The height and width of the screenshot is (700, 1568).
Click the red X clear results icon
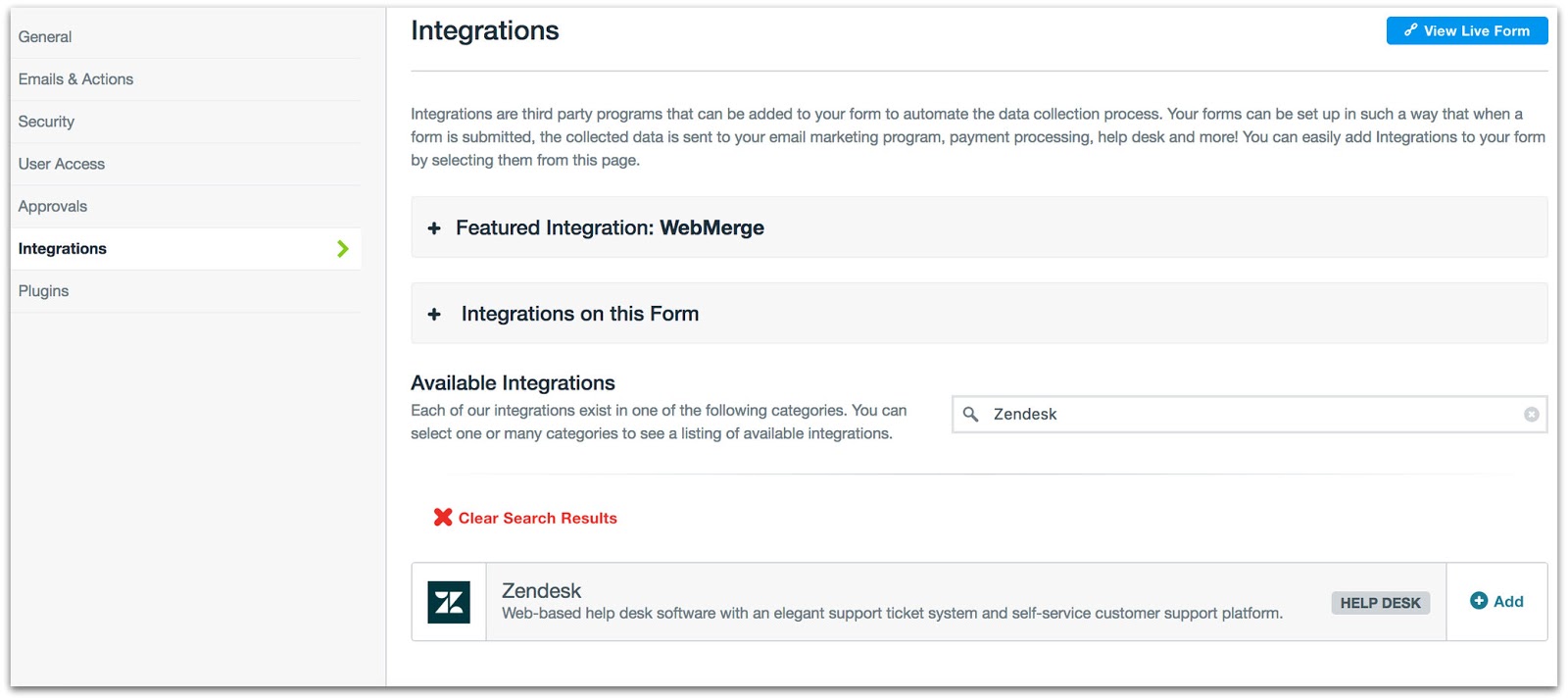point(443,518)
